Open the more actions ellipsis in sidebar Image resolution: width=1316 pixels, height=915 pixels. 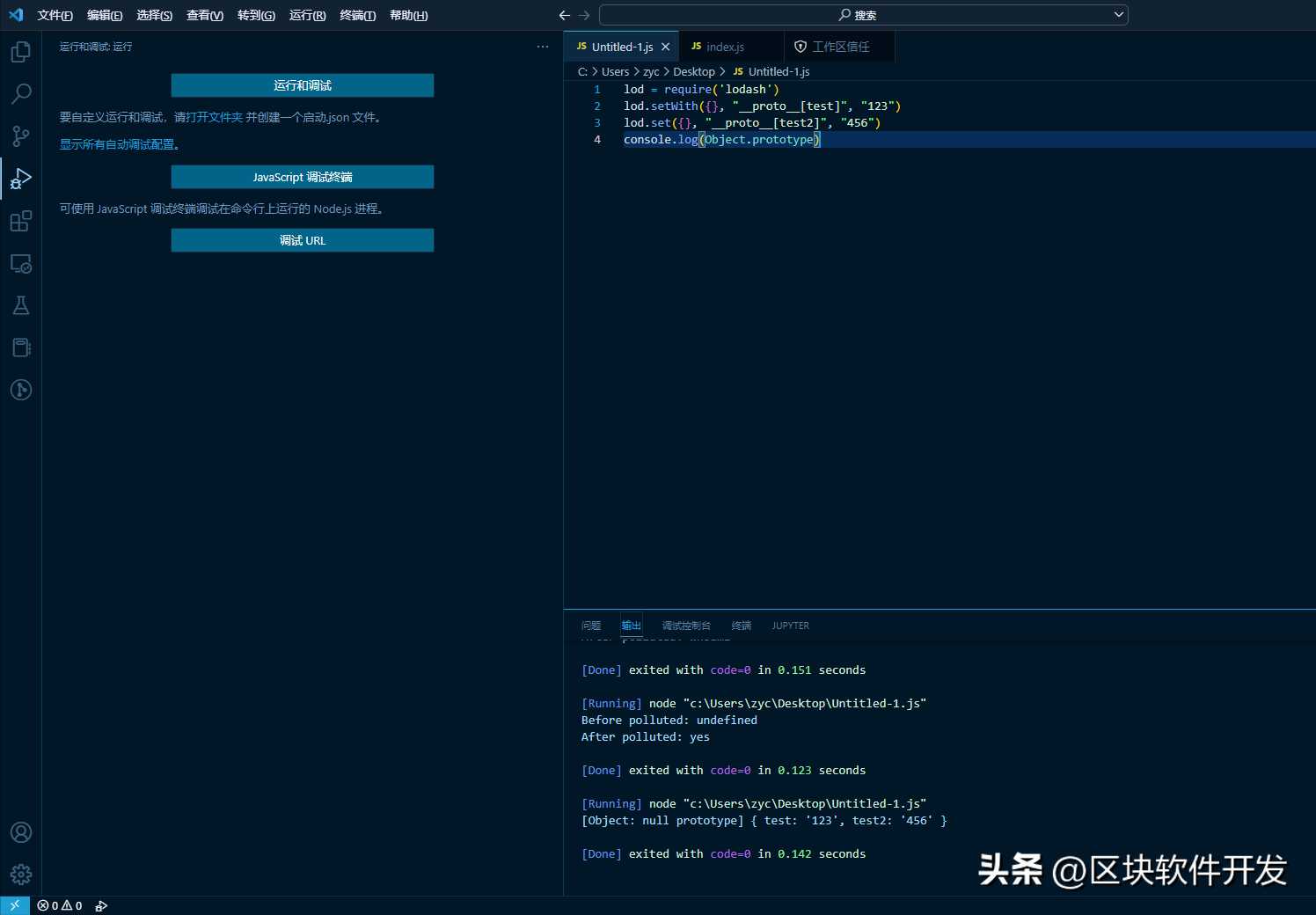tap(543, 47)
